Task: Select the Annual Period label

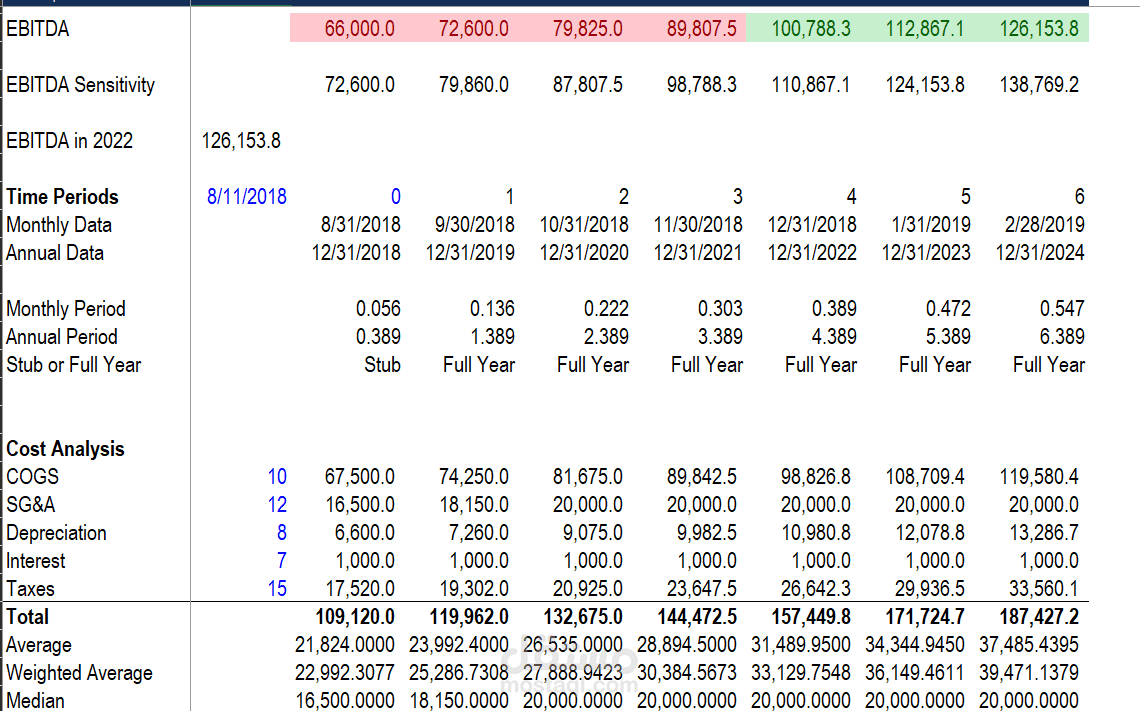Action: (62, 337)
